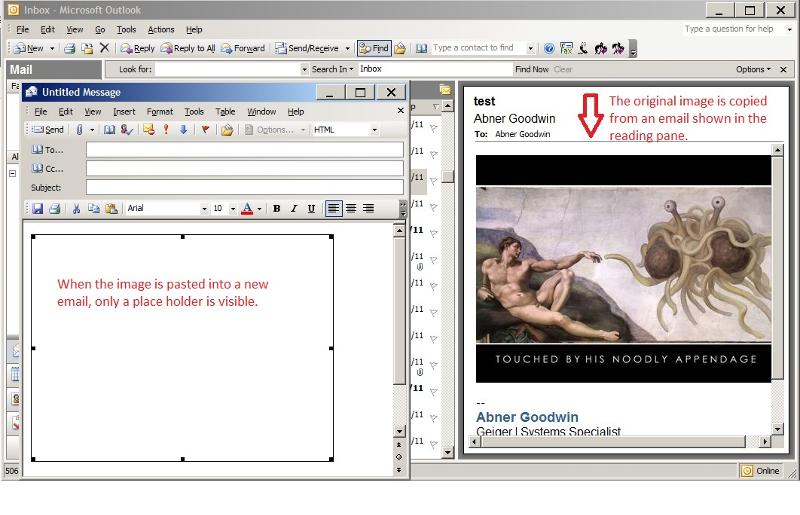Mark message as Low Importance
The height and width of the screenshot is (515, 800).
pyautogui.click(x=183, y=130)
